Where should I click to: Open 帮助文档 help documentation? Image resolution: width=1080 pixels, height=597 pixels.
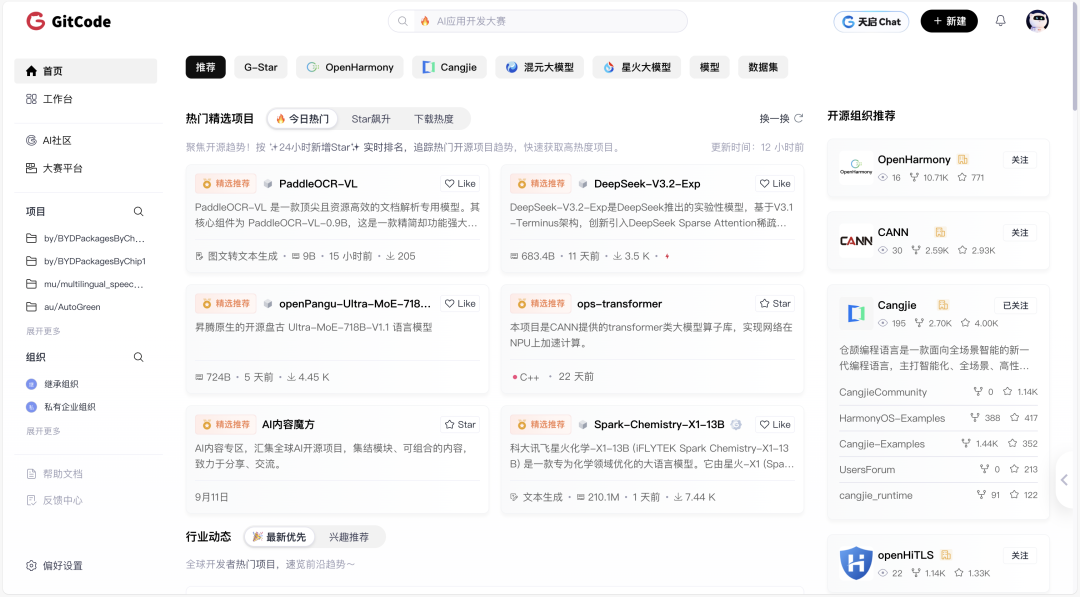pyautogui.click(x=51, y=475)
